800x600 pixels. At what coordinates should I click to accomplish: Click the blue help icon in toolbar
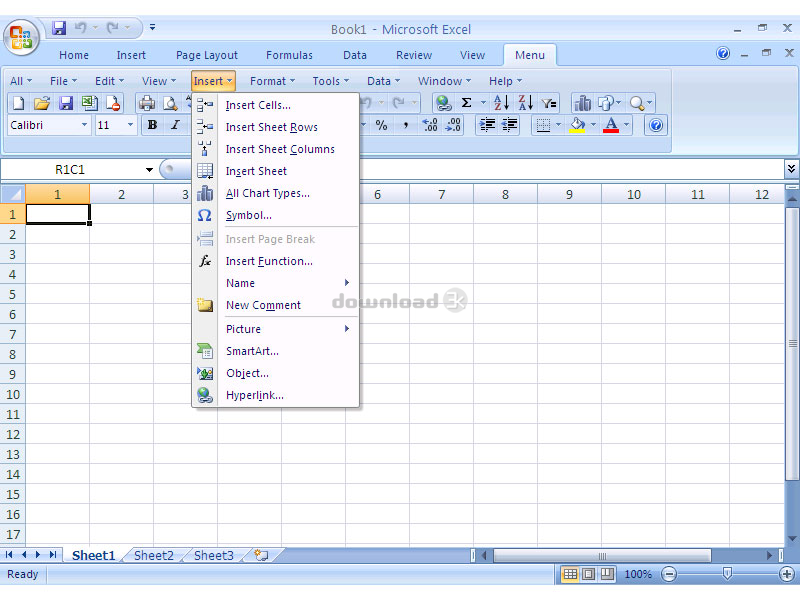pyautogui.click(x=656, y=125)
